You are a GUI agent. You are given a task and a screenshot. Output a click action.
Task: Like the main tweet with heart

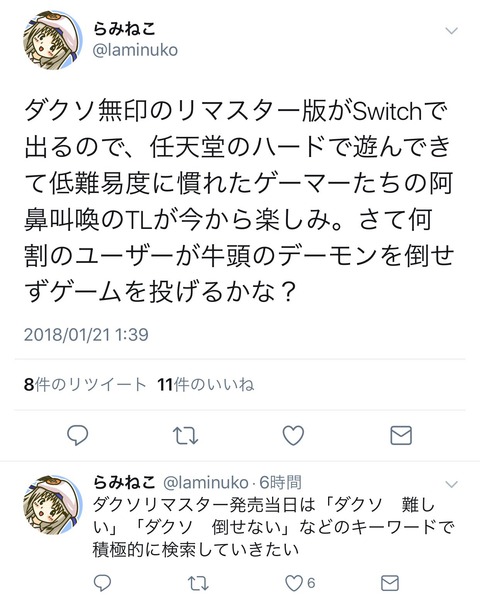point(293,435)
